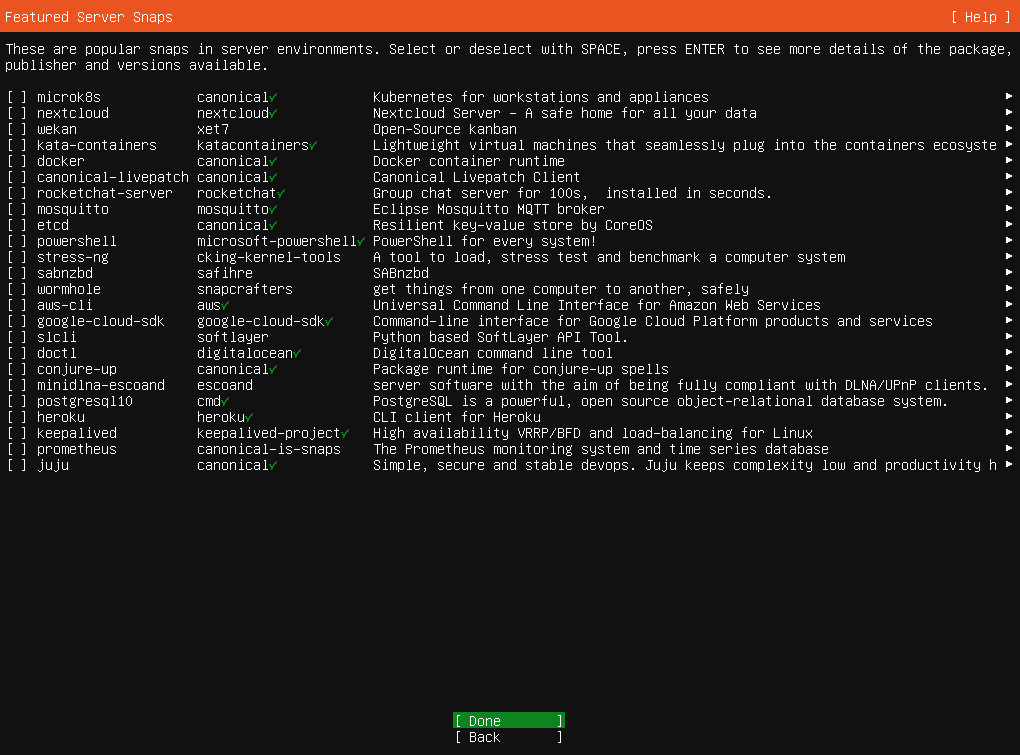Click verified checkmark next to microsoft-powershell
The image size is (1020, 755).
(361, 241)
